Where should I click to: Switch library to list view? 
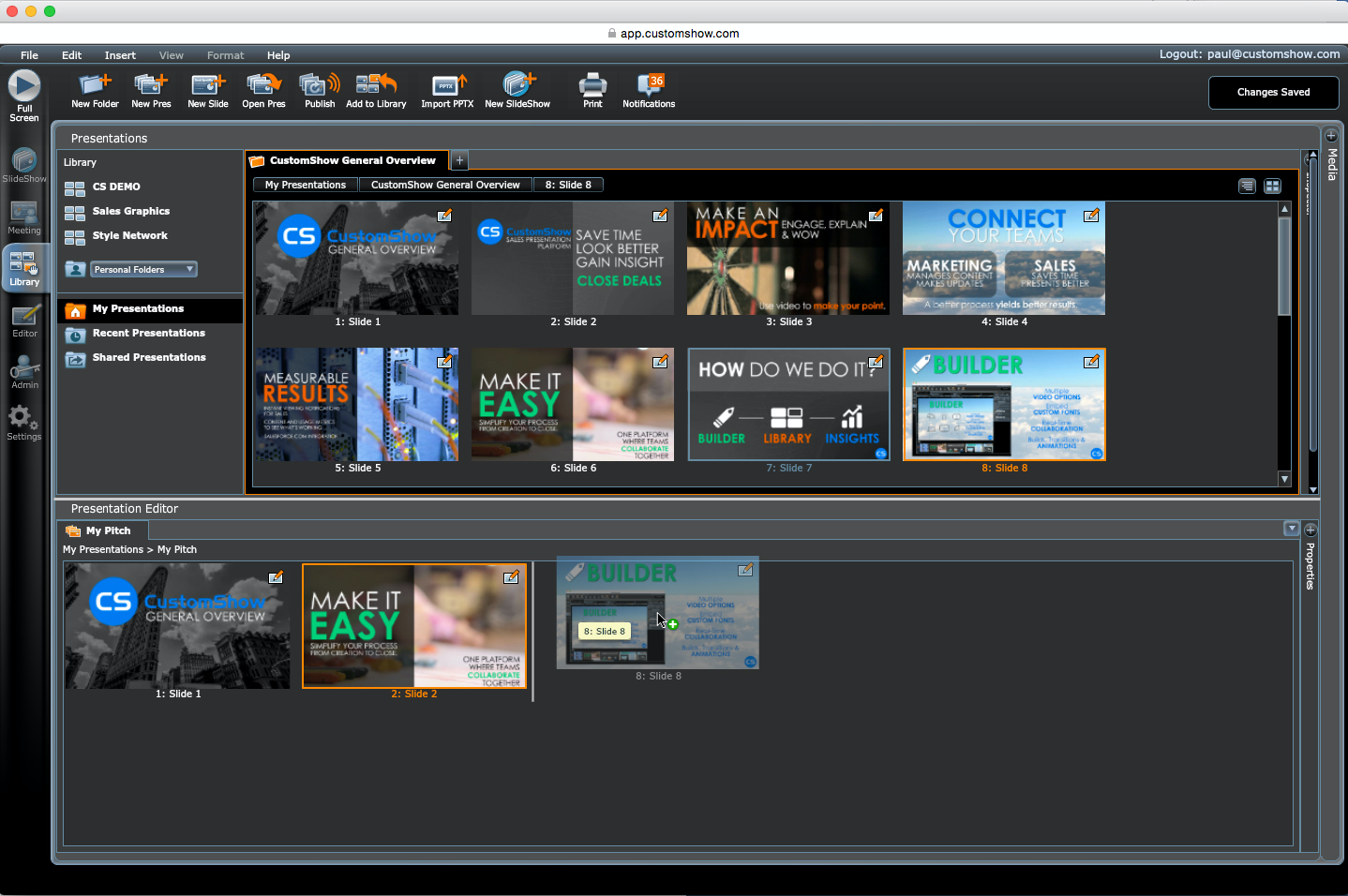point(1247,186)
